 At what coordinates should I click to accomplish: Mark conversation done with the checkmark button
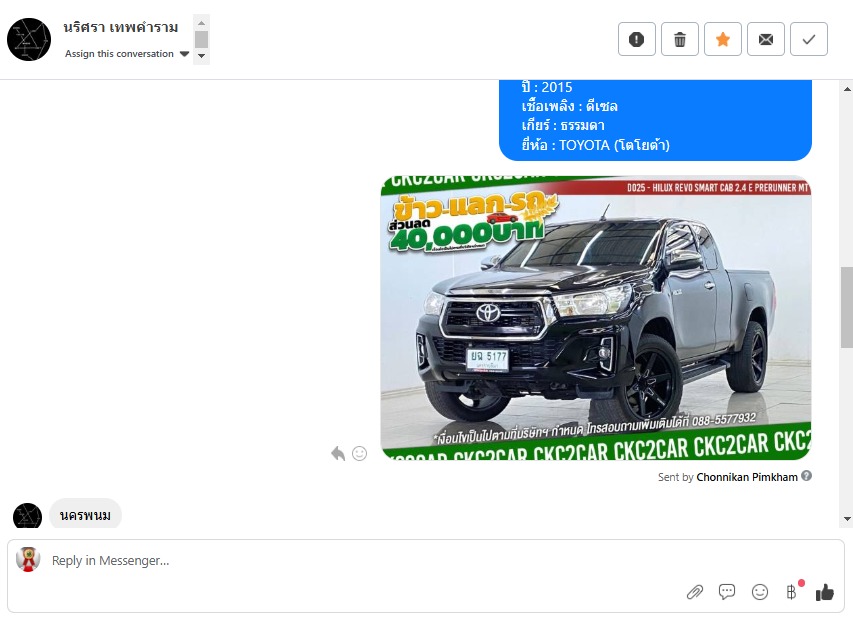808,39
